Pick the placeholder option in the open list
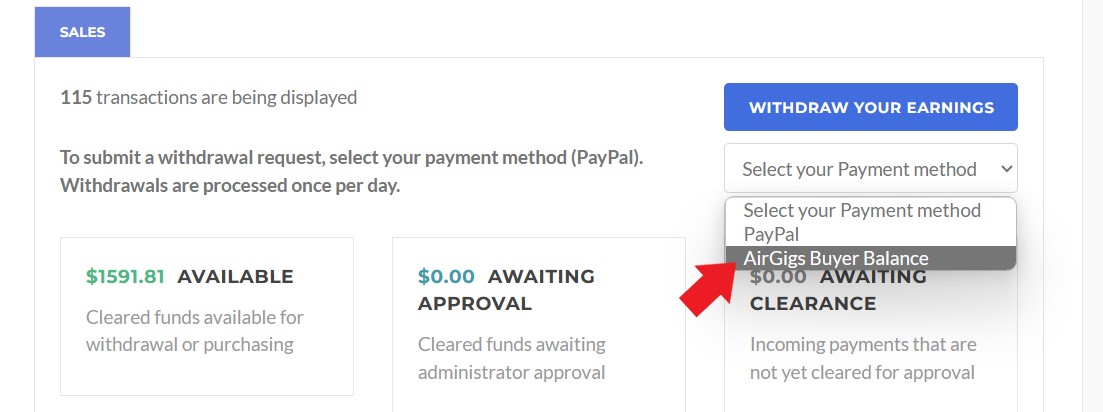 coord(862,211)
